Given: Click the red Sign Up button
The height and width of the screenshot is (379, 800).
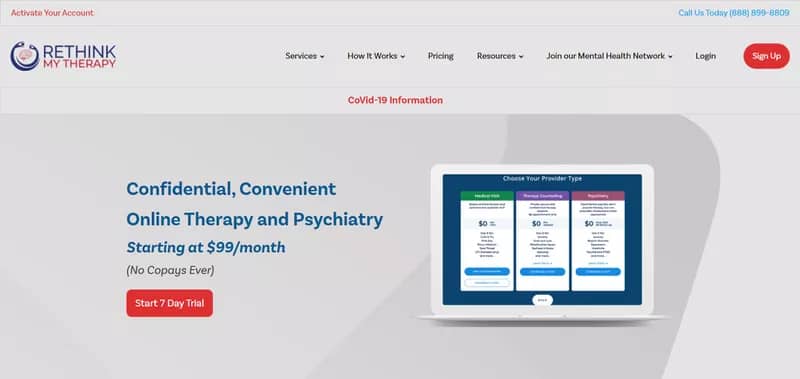Looking at the screenshot, I should pyautogui.click(x=766, y=56).
